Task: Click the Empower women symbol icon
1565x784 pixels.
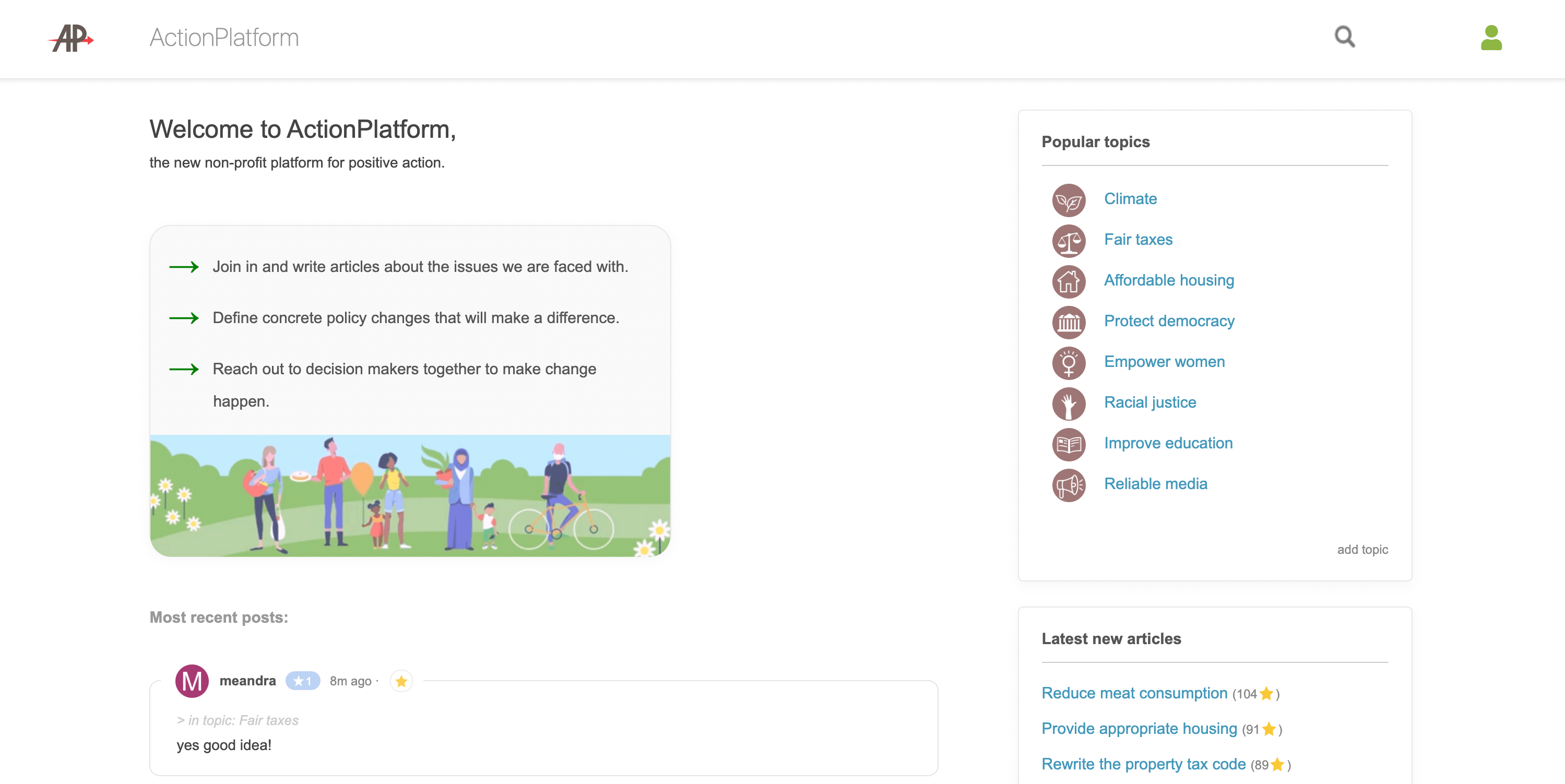Action: tap(1069, 363)
